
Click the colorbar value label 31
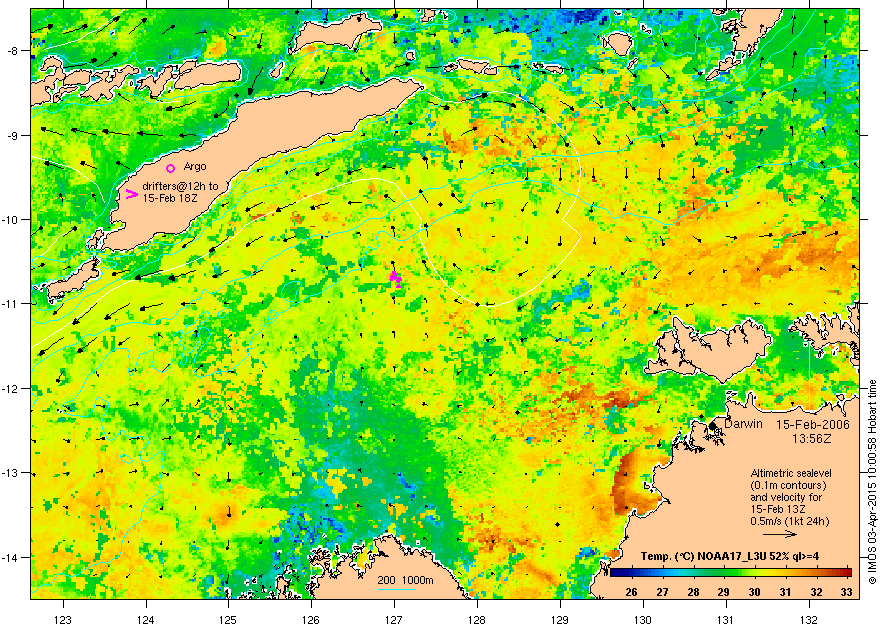tap(785, 592)
